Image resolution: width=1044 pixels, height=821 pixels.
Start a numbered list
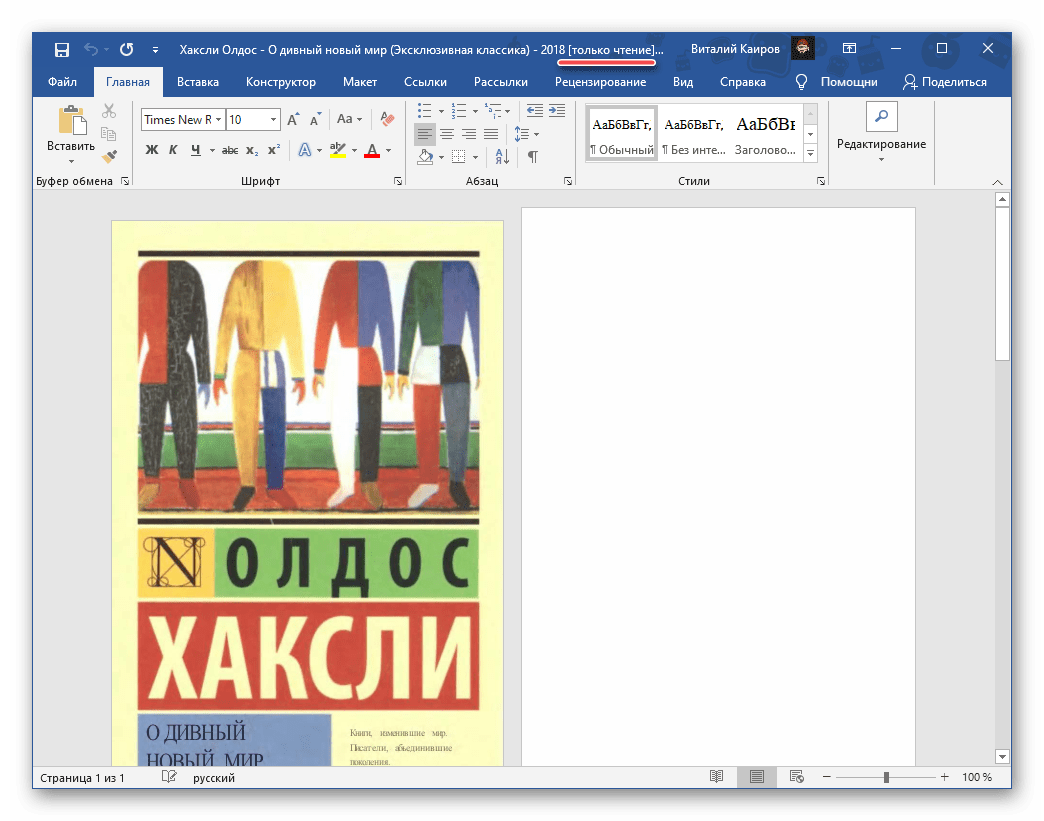click(459, 111)
